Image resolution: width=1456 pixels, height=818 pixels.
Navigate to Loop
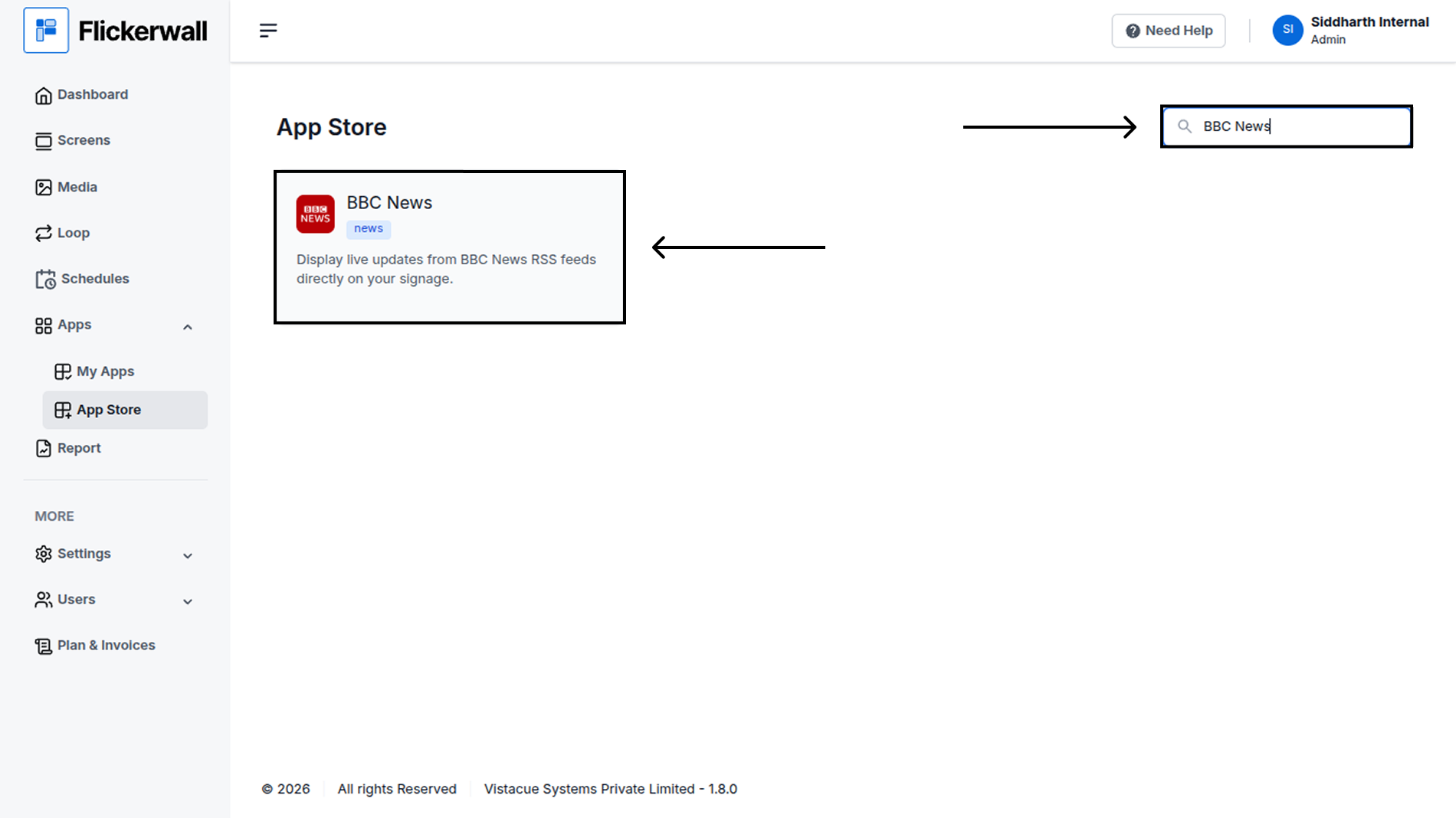click(x=74, y=233)
